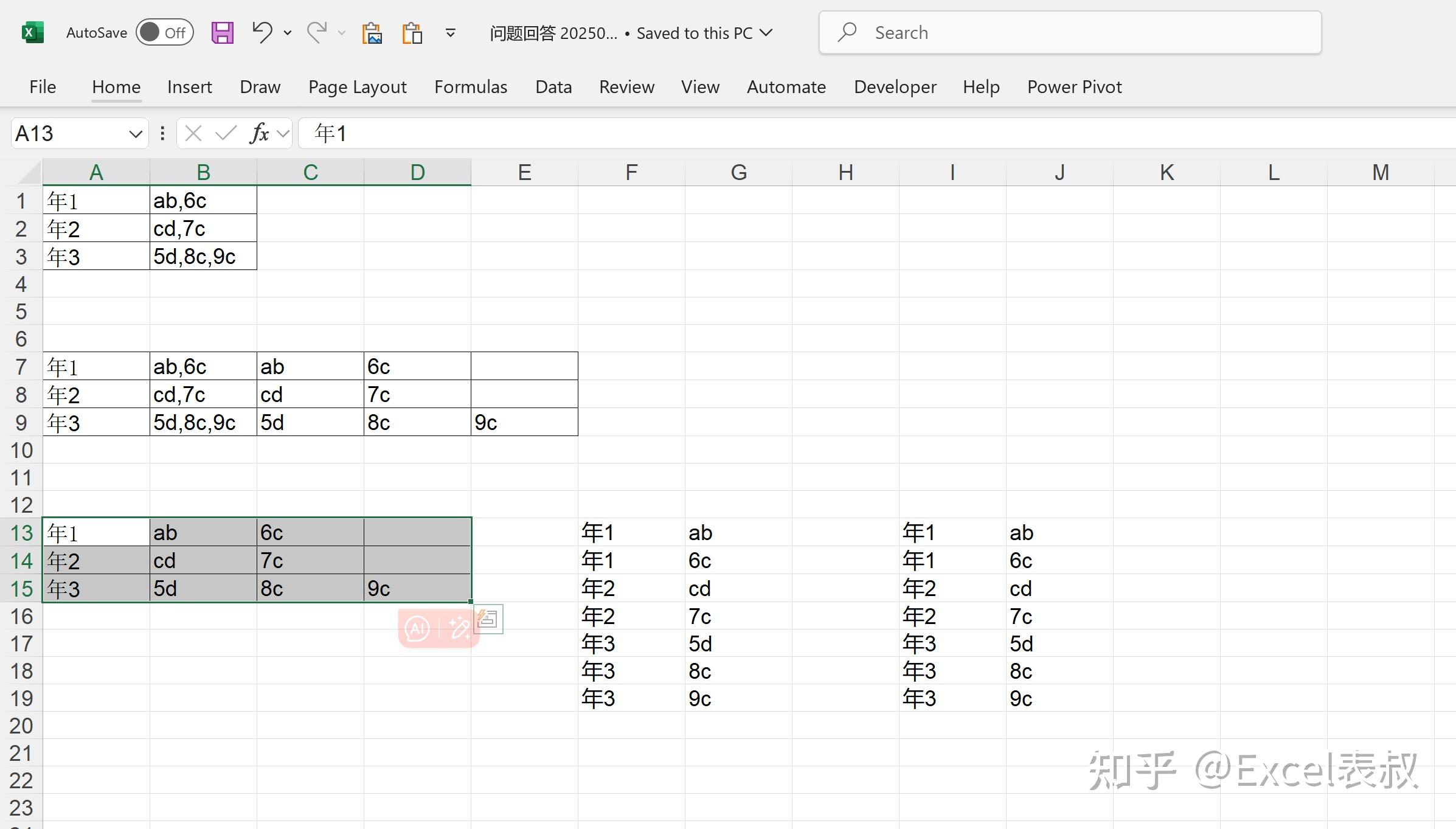This screenshot has width=1456, height=829.
Task: Switch to the Power Pivot tab
Action: click(x=1074, y=87)
